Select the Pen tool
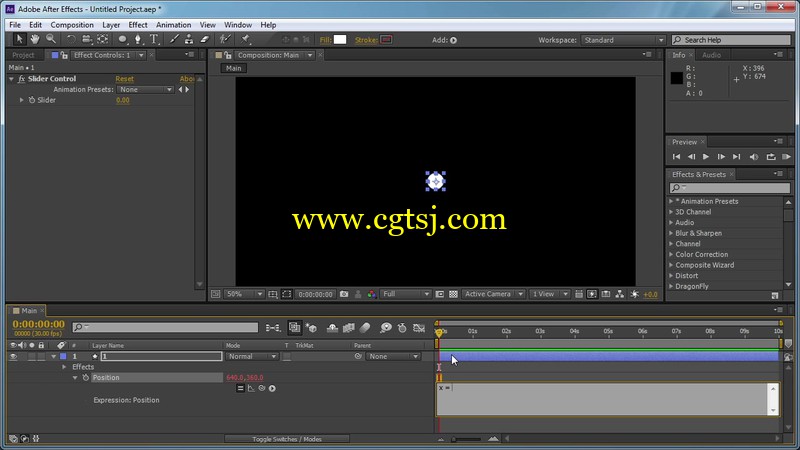Image resolution: width=800 pixels, height=450 pixels. (138, 39)
